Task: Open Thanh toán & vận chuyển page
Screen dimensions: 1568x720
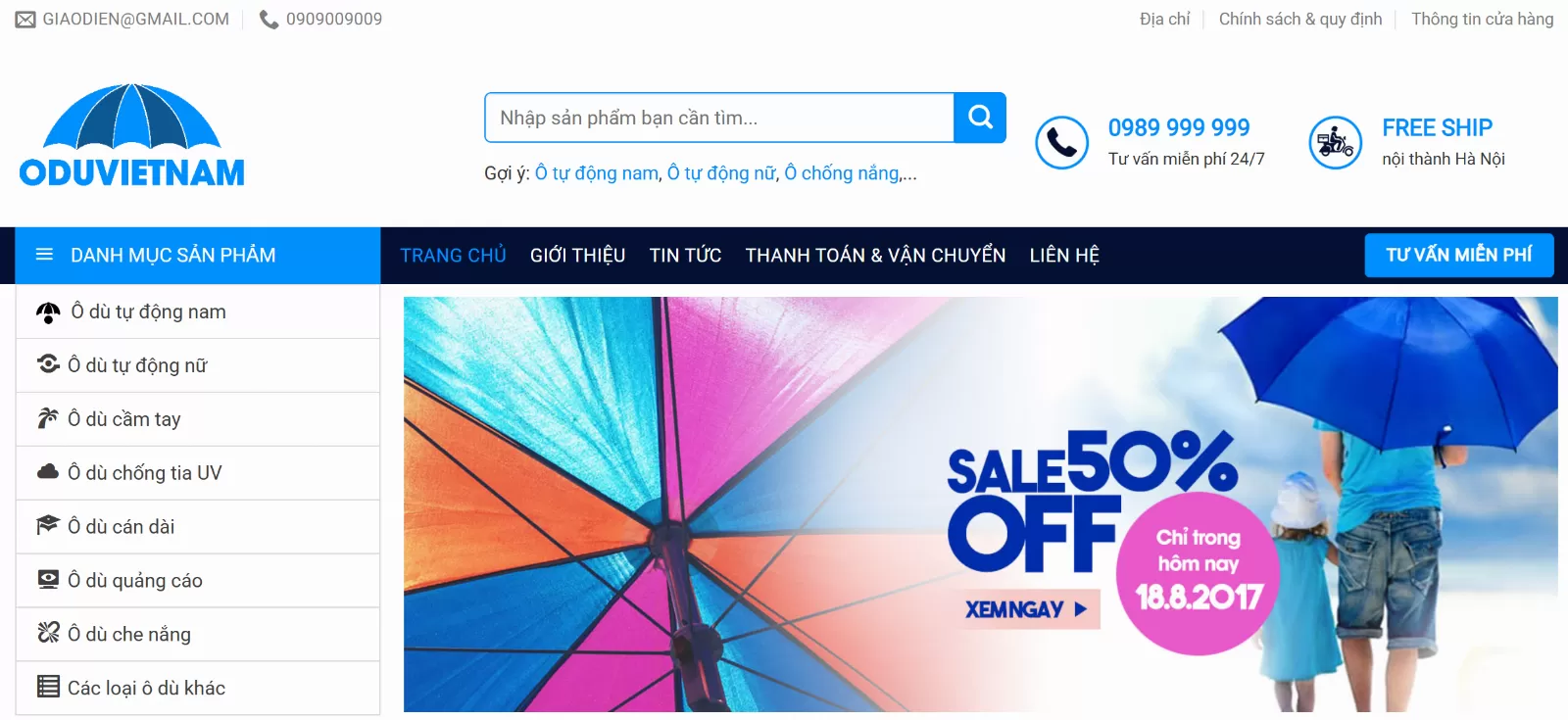Action: [x=875, y=256]
